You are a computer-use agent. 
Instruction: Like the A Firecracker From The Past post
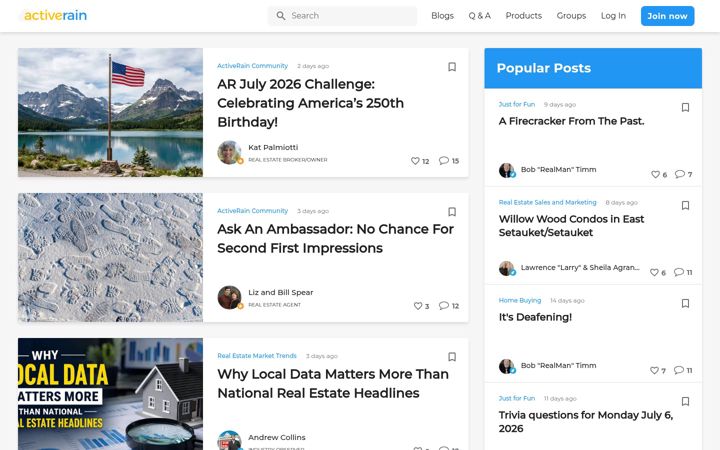(x=655, y=174)
